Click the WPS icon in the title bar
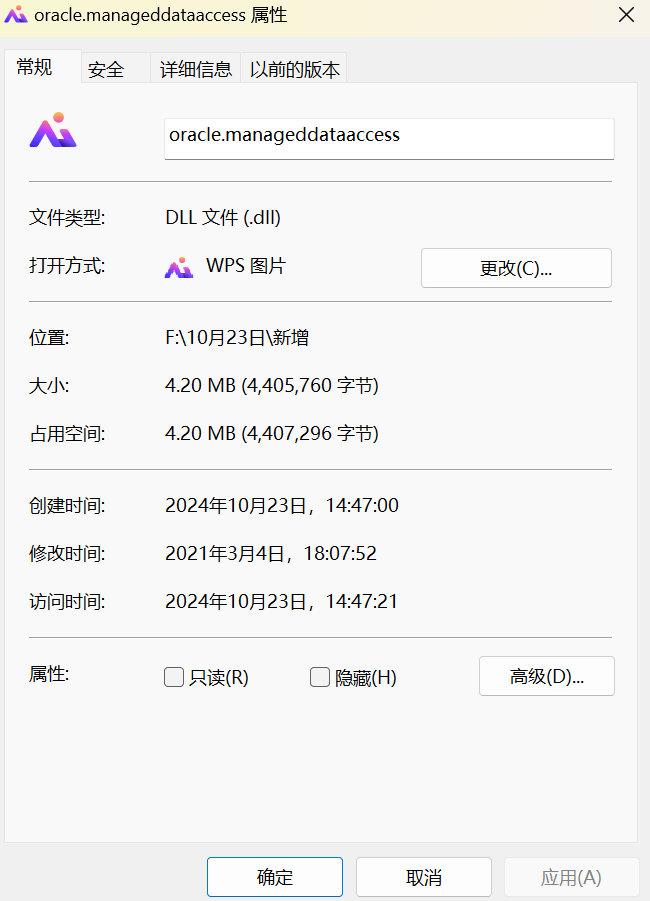The width and height of the screenshot is (650, 901). [17, 15]
